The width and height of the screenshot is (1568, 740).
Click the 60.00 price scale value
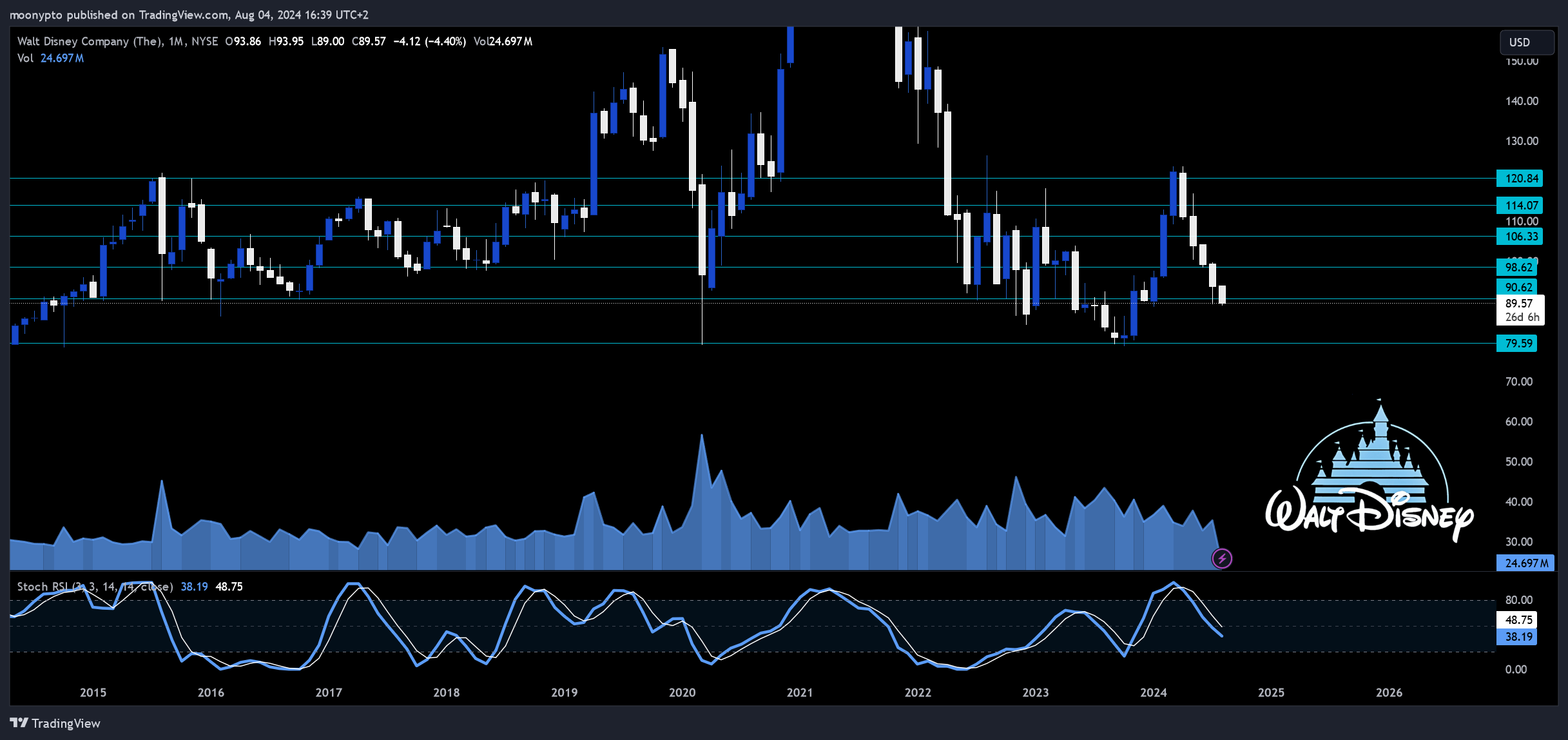[x=1519, y=422]
